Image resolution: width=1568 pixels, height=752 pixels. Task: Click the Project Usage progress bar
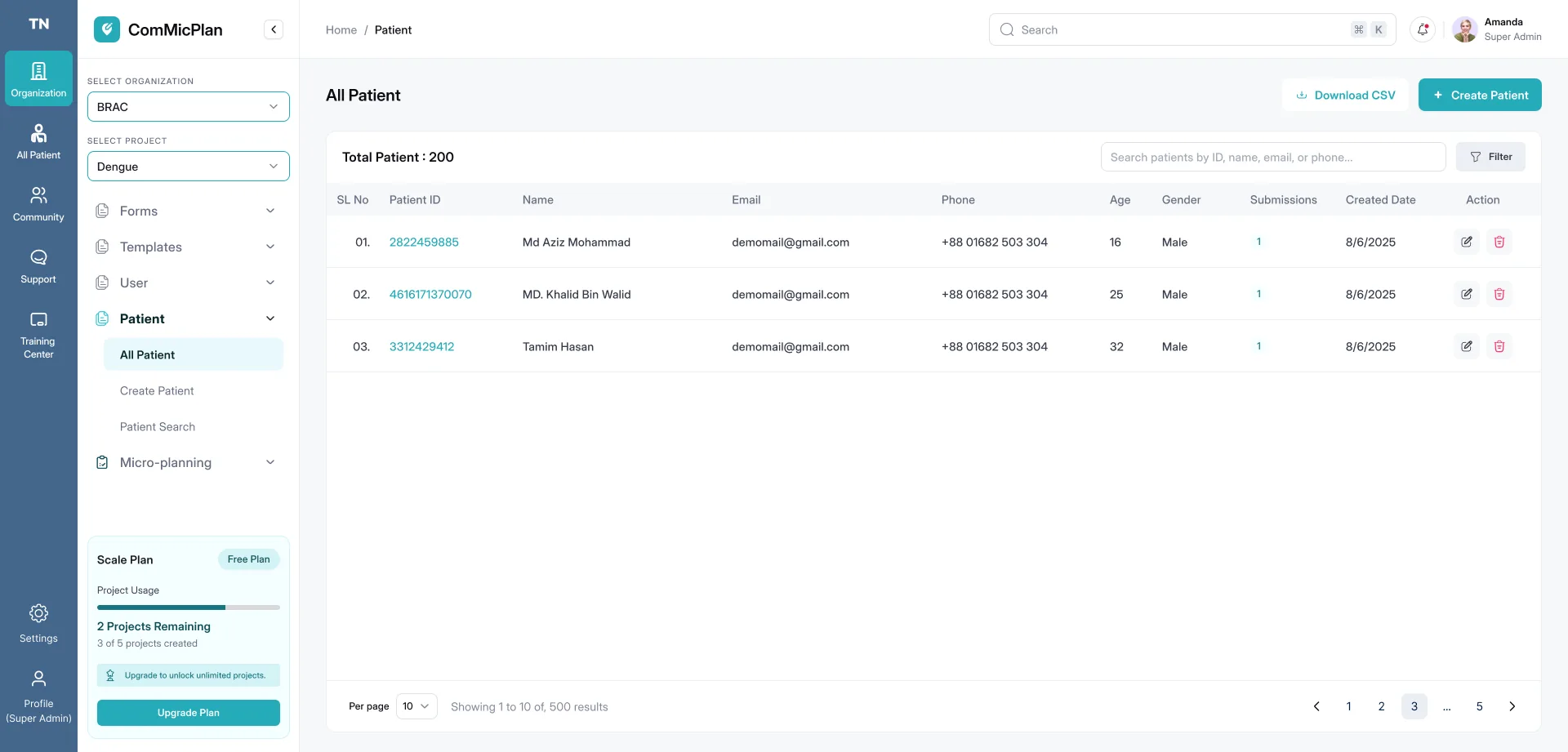pyautogui.click(x=189, y=607)
